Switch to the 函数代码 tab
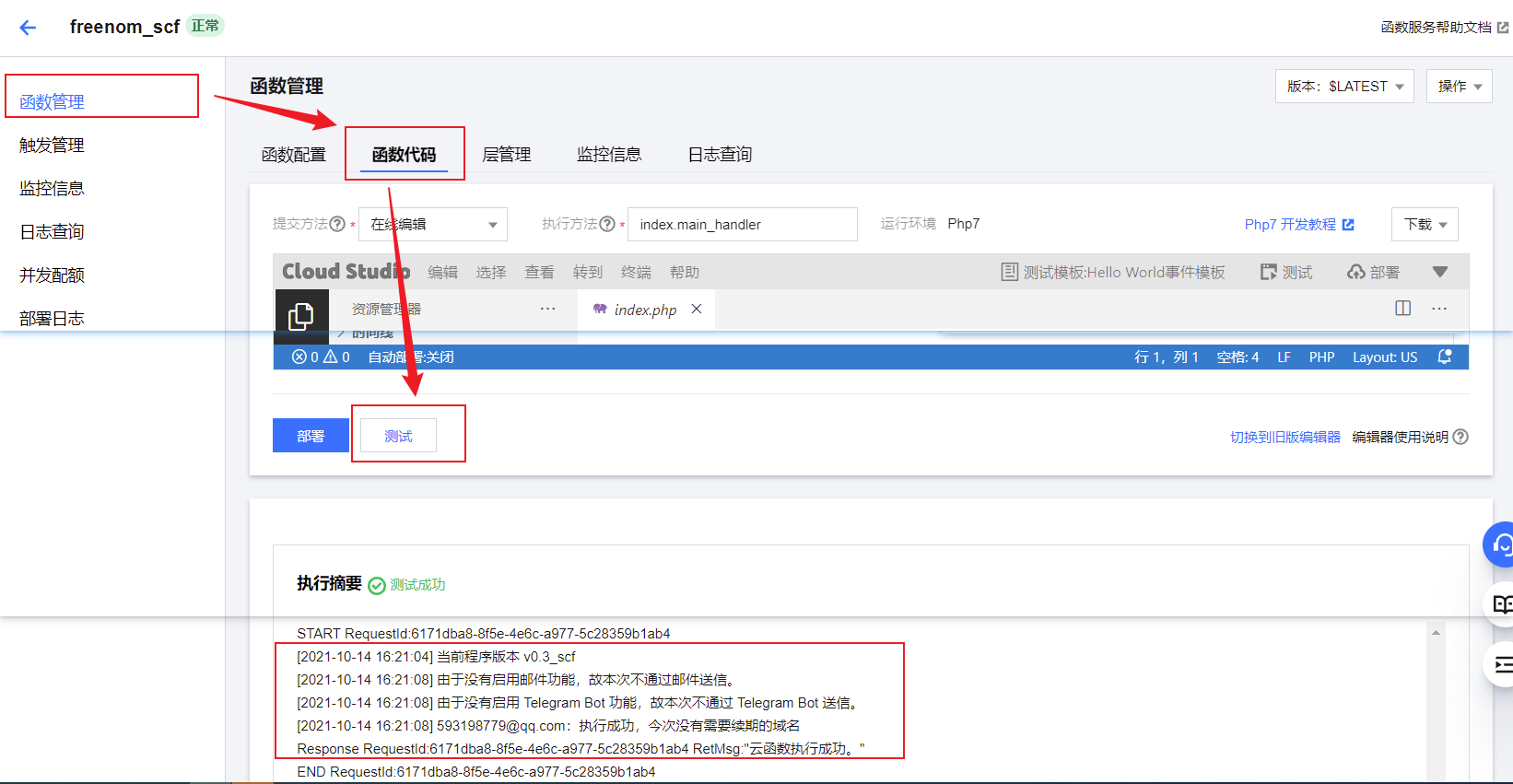 tap(404, 155)
